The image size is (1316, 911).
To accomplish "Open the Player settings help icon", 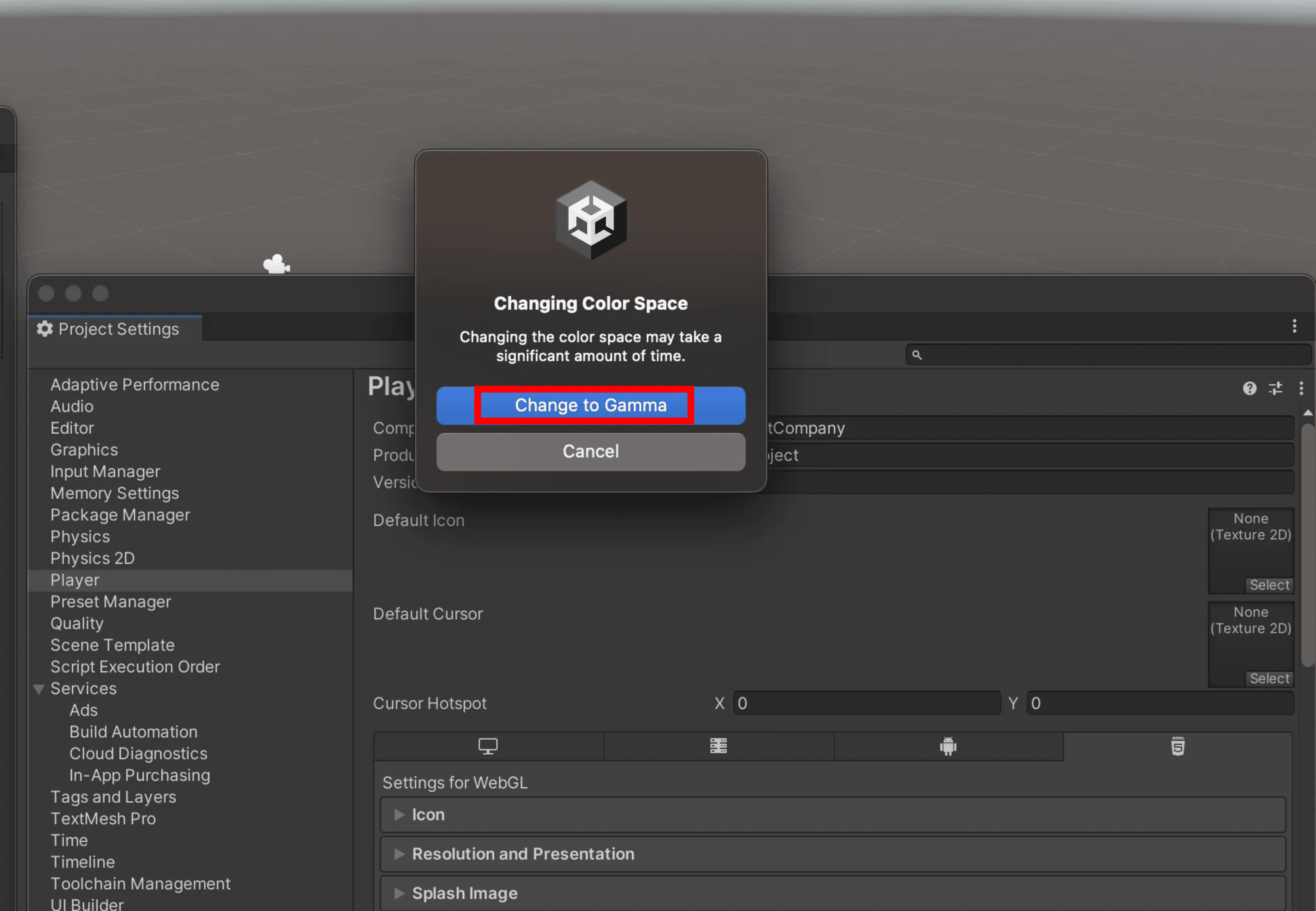I will (x=1249, y=388).
